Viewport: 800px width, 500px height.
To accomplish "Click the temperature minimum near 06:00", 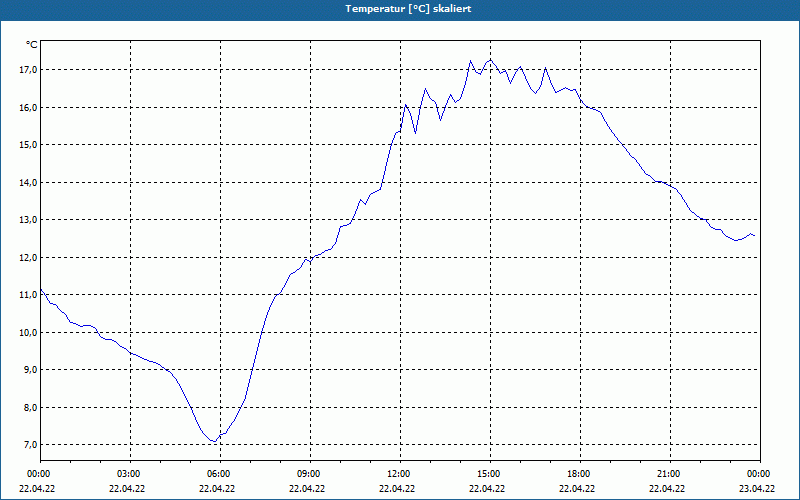I will pos(214,441).
